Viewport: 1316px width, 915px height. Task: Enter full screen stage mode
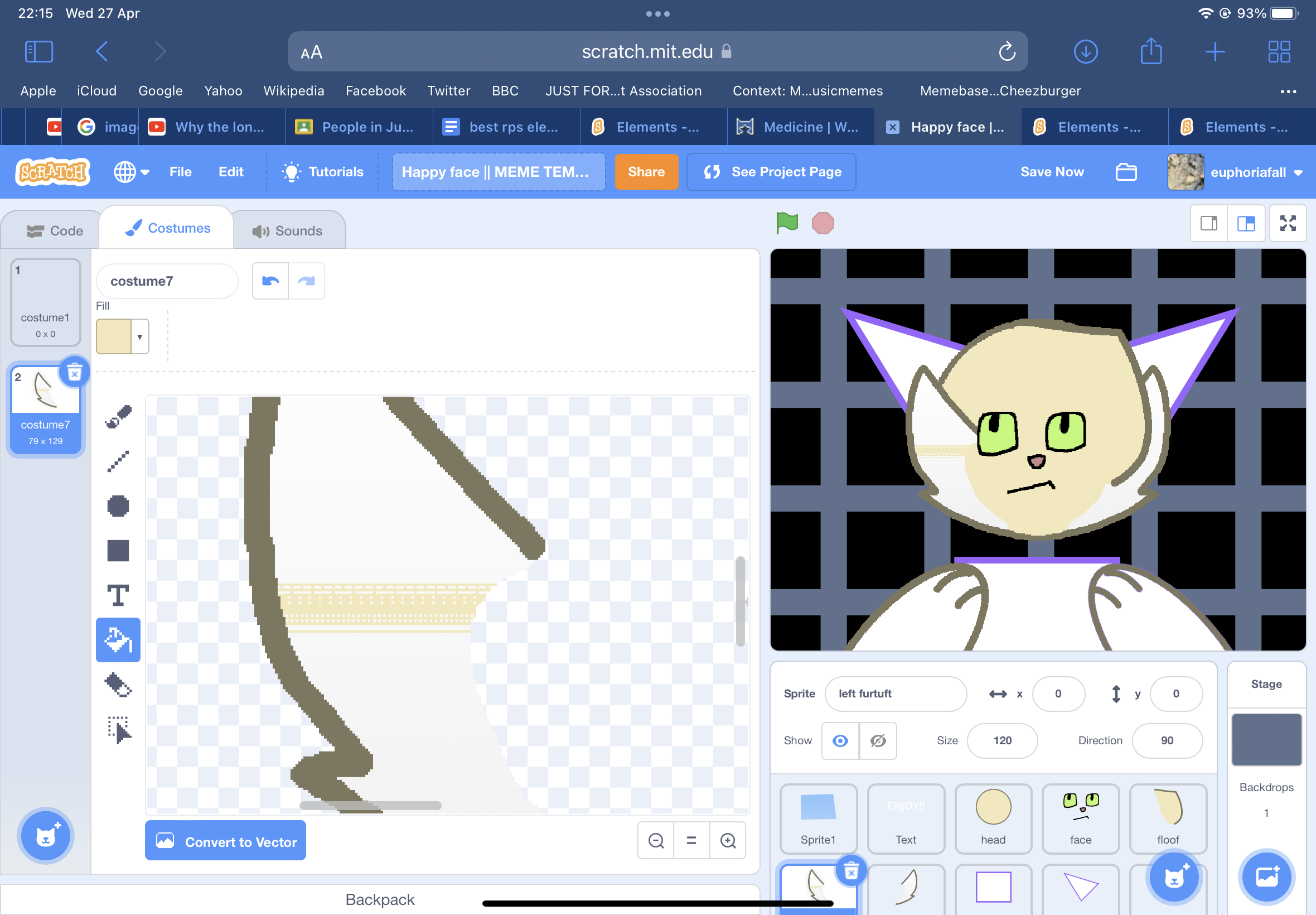(1288, 223)
